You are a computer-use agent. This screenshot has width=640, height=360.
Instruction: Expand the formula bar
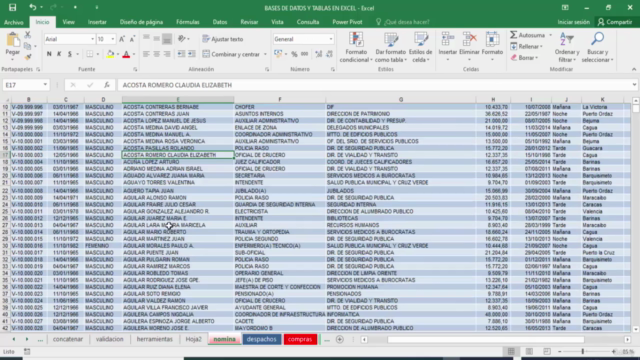tap(634, 85)
